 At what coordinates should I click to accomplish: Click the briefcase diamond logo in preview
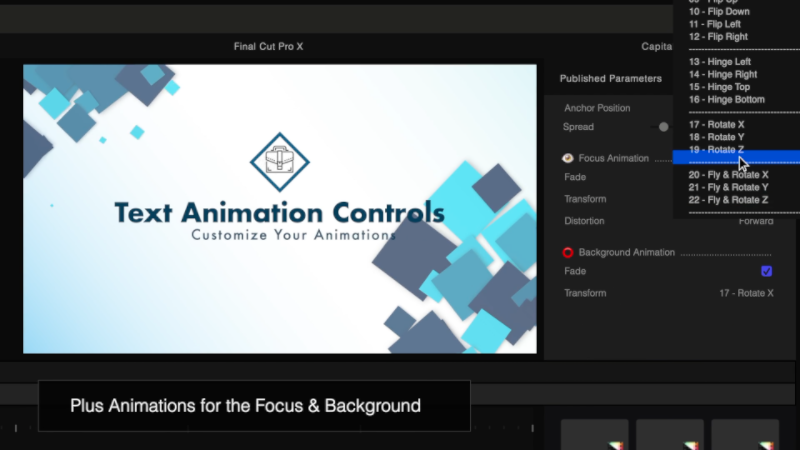pos(280,162)
